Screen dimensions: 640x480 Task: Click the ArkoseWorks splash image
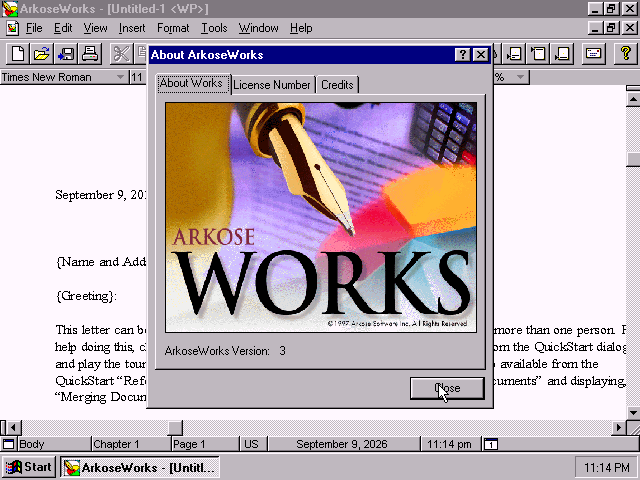[321, 217]
